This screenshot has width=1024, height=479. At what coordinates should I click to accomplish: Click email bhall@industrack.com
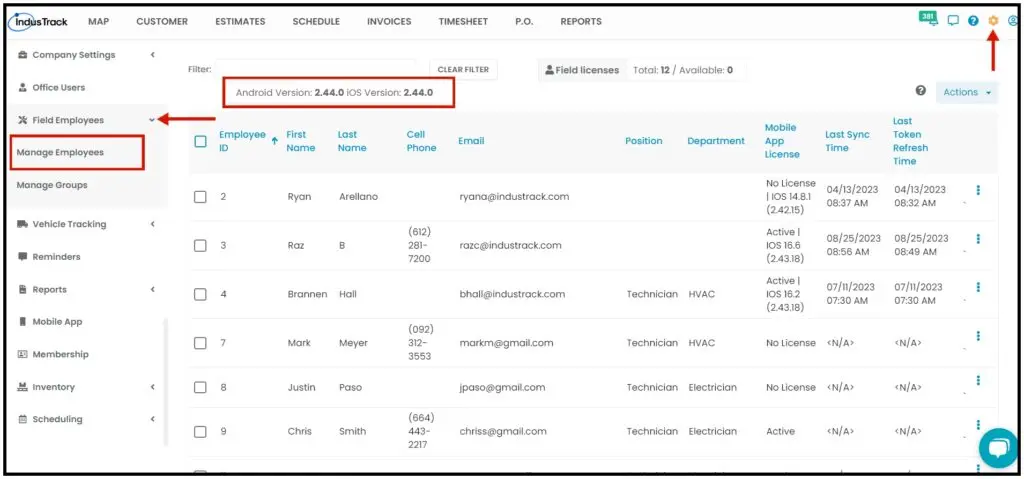pyautogui.click(x=512, y=294)
